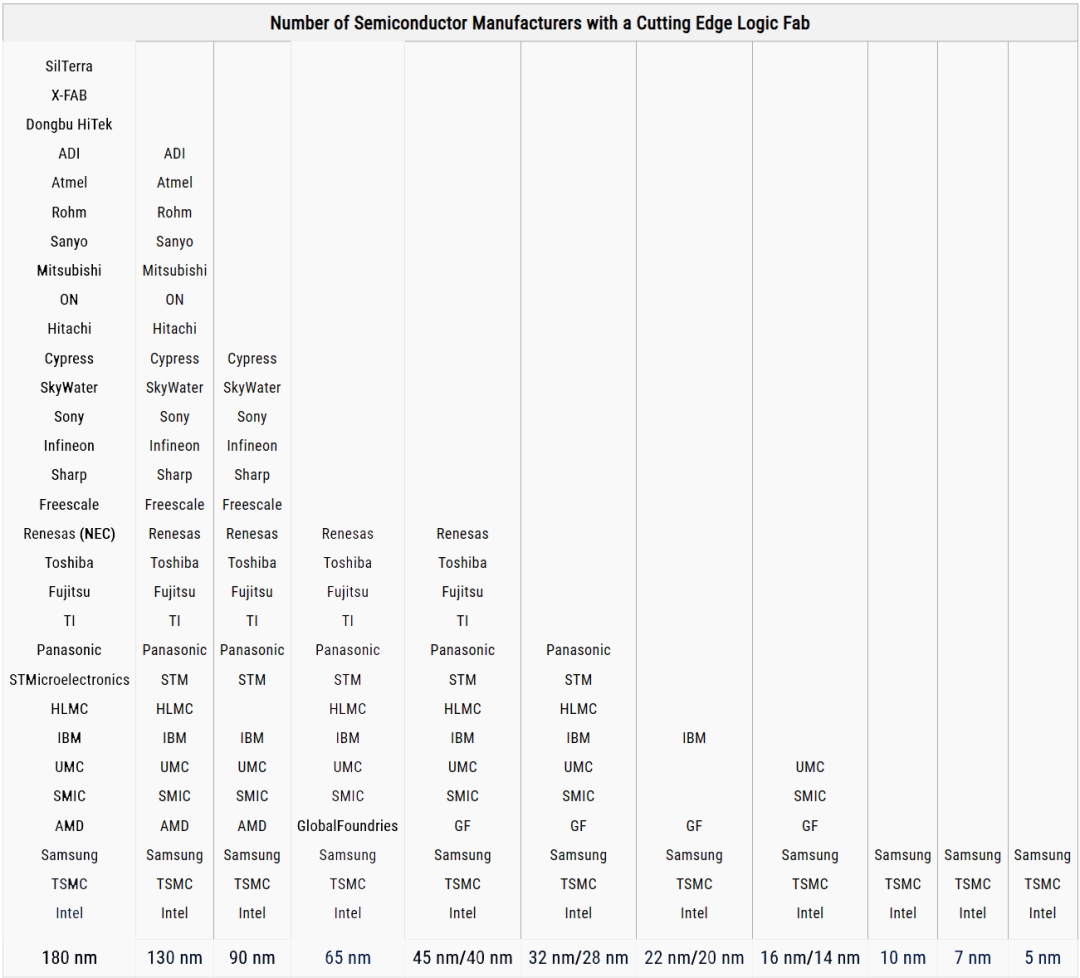
Task: Click GF in the 22 nm/20 nm column
Action: 694,825
